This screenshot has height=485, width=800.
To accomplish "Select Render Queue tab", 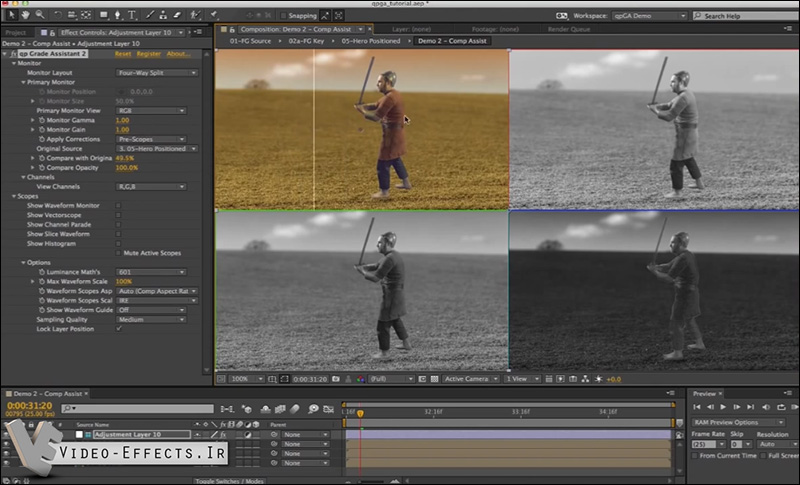I will point(569,29).
